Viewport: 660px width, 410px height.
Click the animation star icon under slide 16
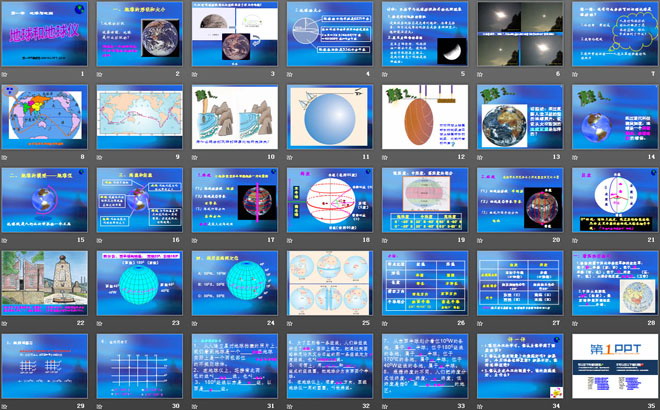pyautogui.click(x=100, y=240)
